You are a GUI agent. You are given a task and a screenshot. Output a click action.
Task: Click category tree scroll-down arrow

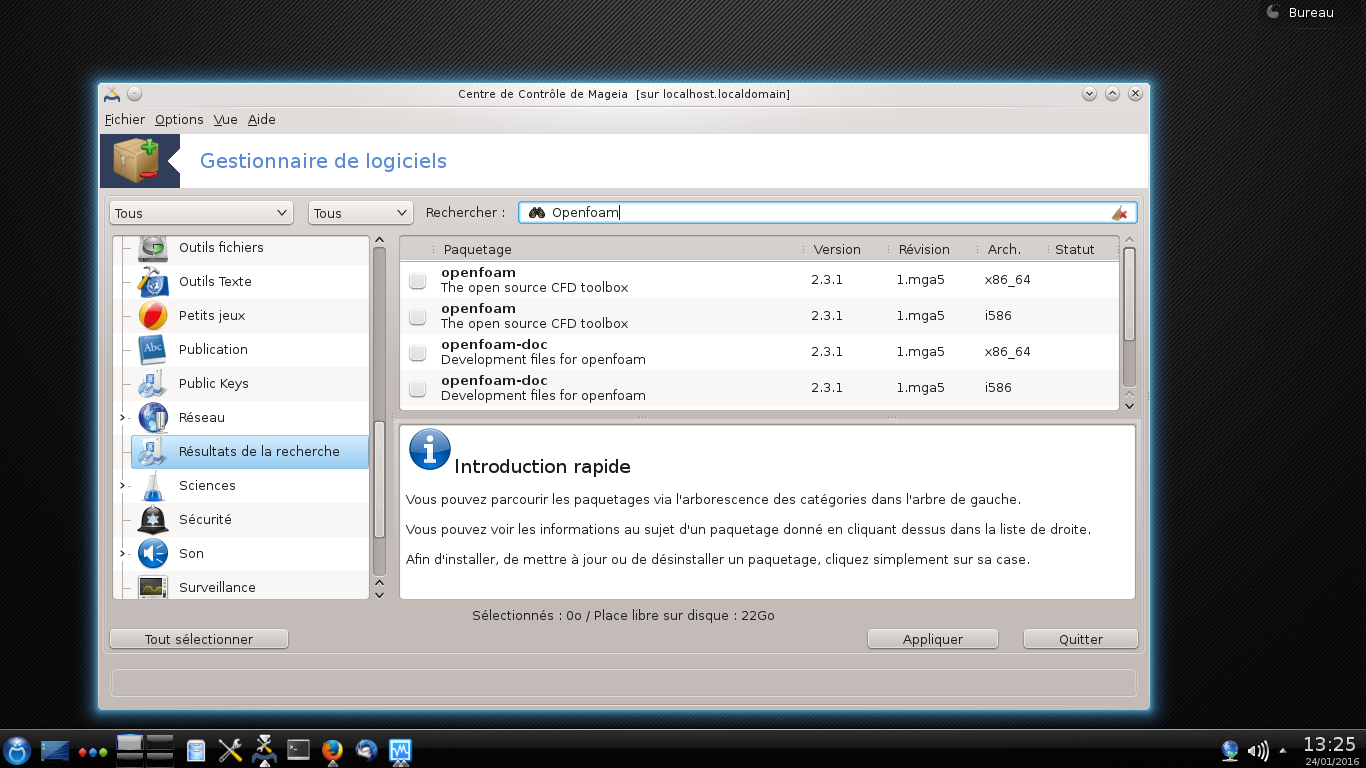coord(379,594)
